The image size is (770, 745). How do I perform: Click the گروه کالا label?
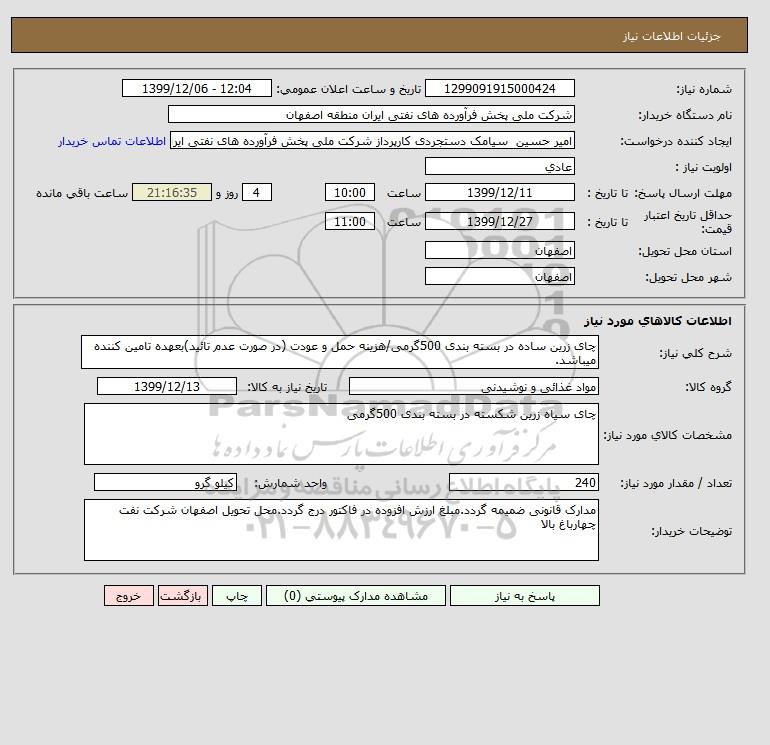coord(709,387)
